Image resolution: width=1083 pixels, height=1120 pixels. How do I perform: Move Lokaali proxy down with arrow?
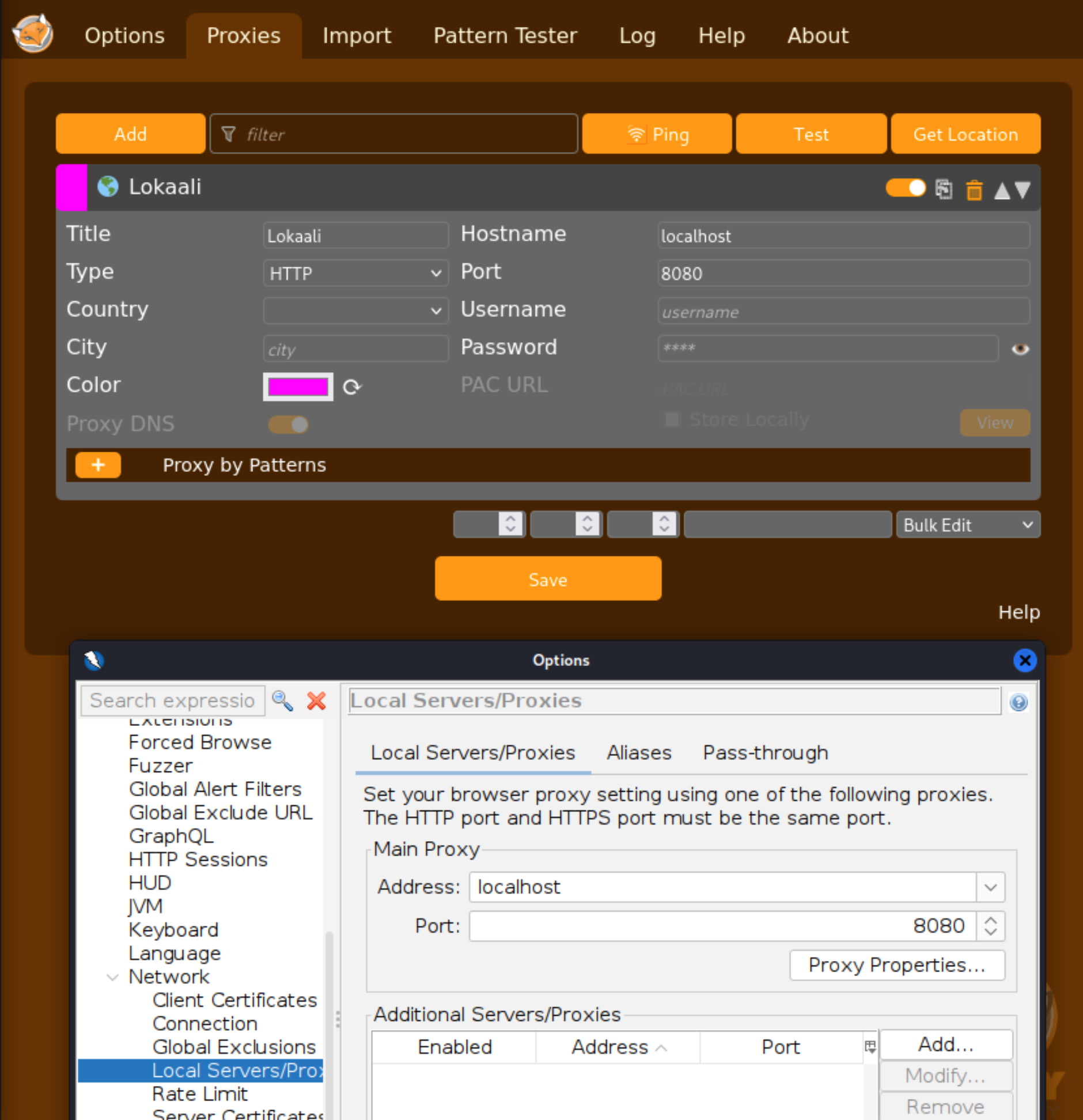tap(1023, 190)
